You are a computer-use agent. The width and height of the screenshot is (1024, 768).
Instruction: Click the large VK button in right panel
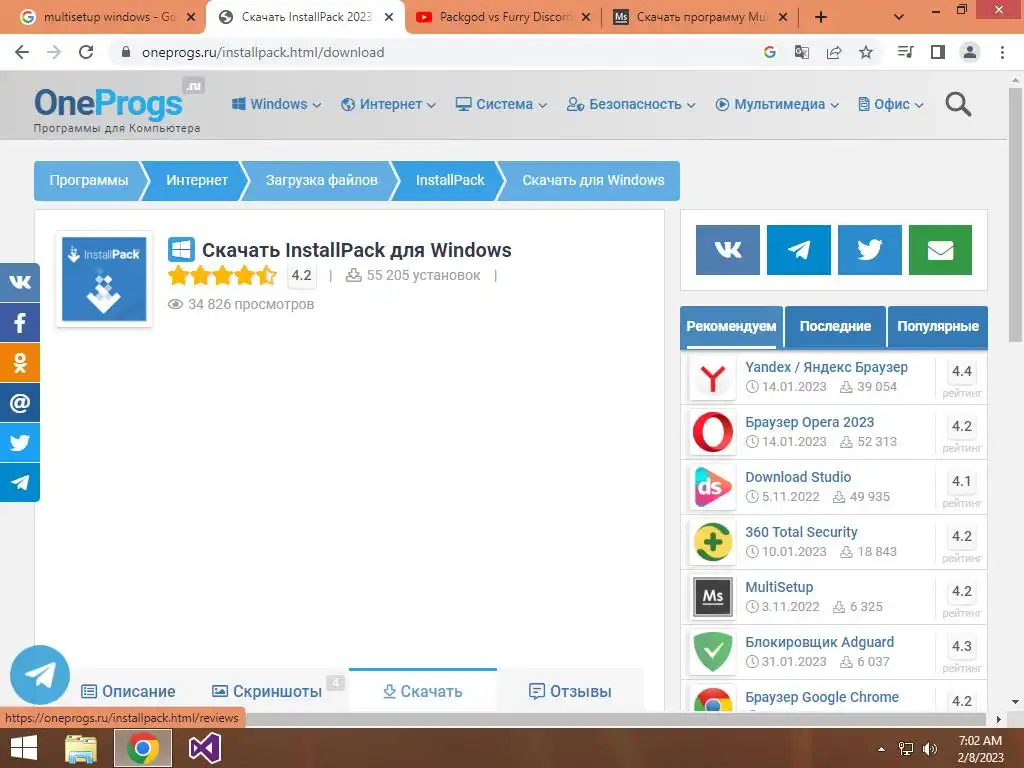click(x=728, y=249)
